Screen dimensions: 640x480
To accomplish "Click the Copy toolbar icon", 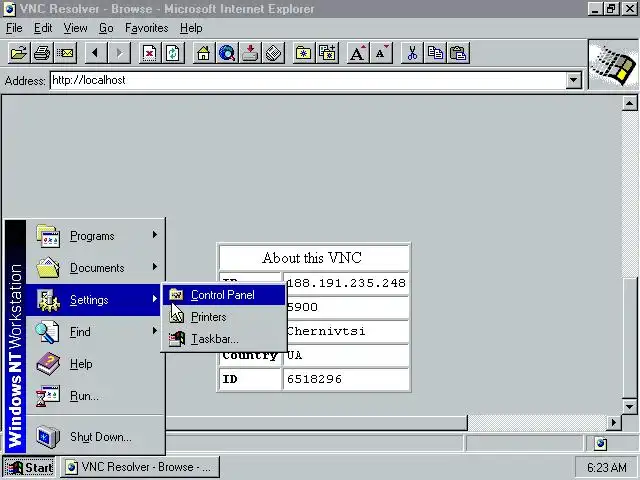I will [x=435, y=53].
